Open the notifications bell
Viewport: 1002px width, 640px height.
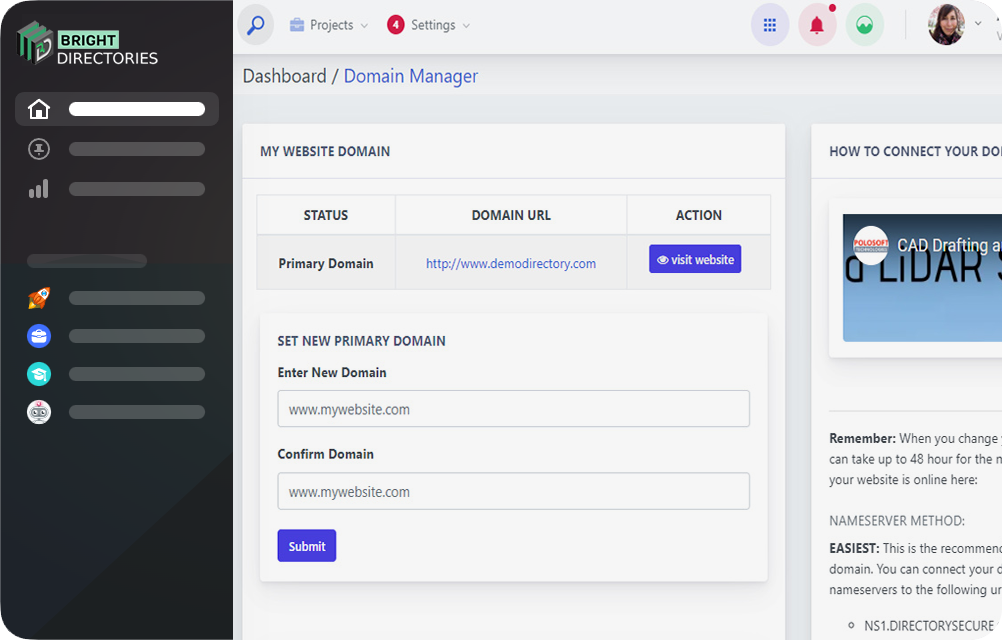click(x=817, y=26)
